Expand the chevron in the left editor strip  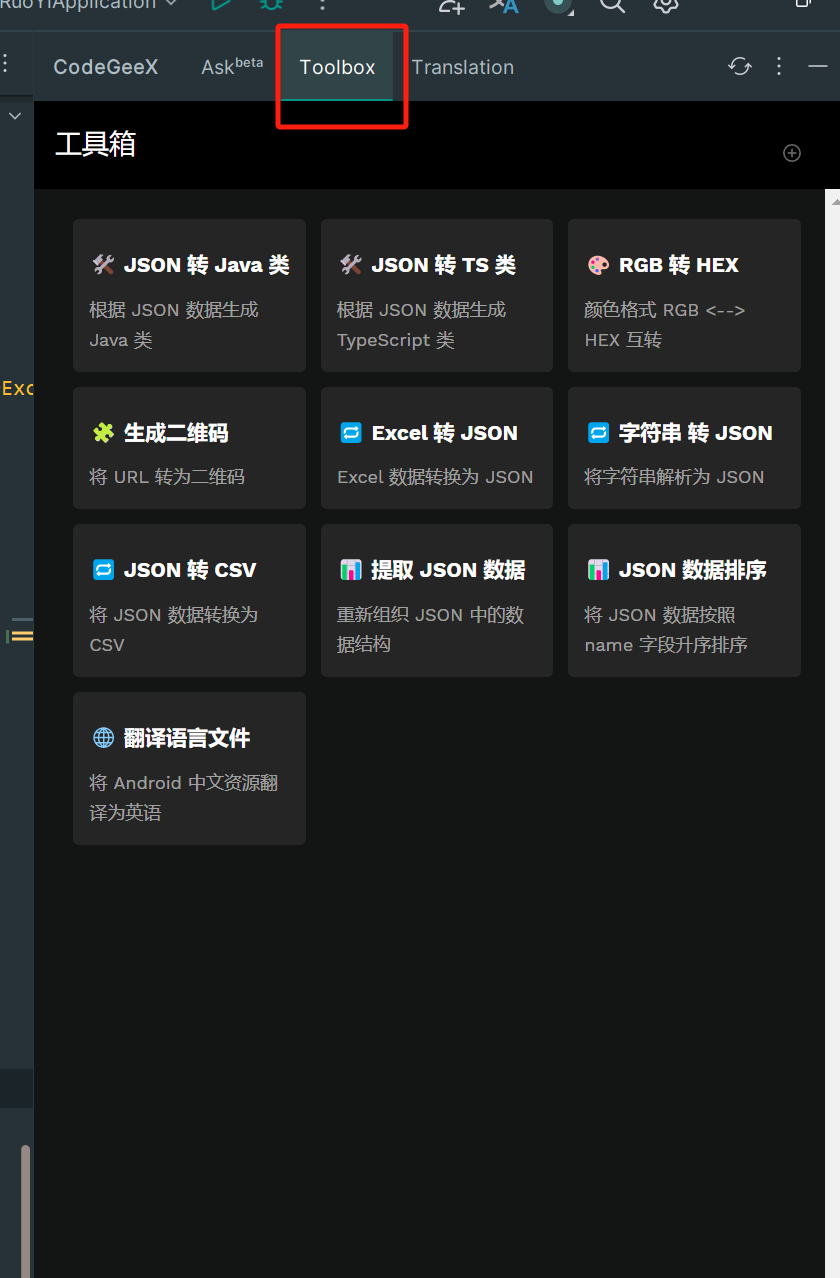15,116
